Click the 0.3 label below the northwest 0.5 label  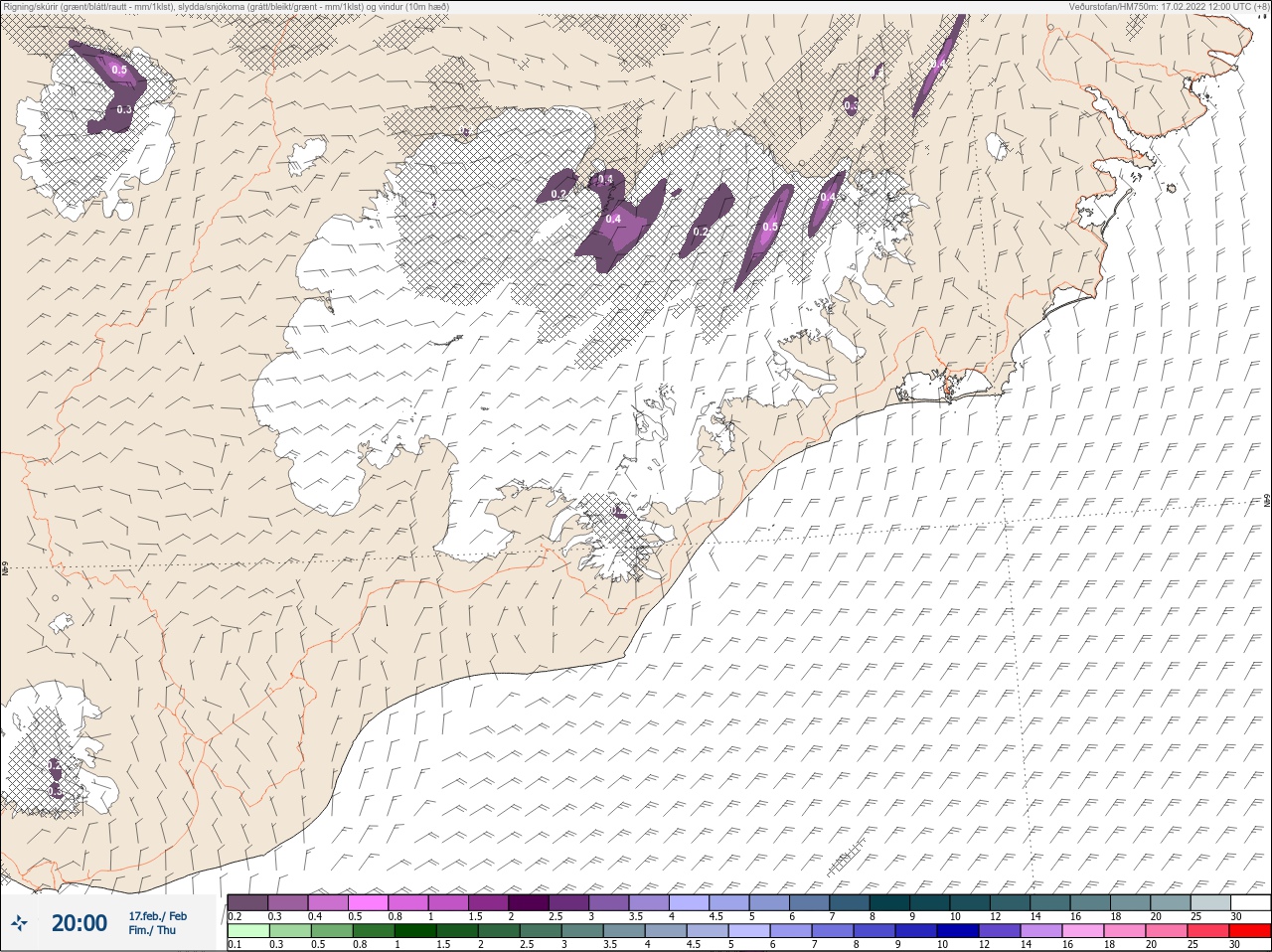(x=124, y=109)
